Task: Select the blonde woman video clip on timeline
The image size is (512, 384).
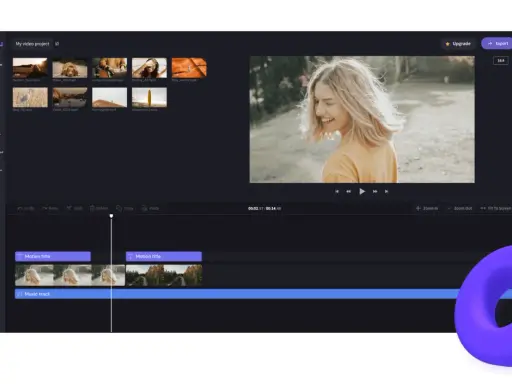Action: [x=70, y=275]
